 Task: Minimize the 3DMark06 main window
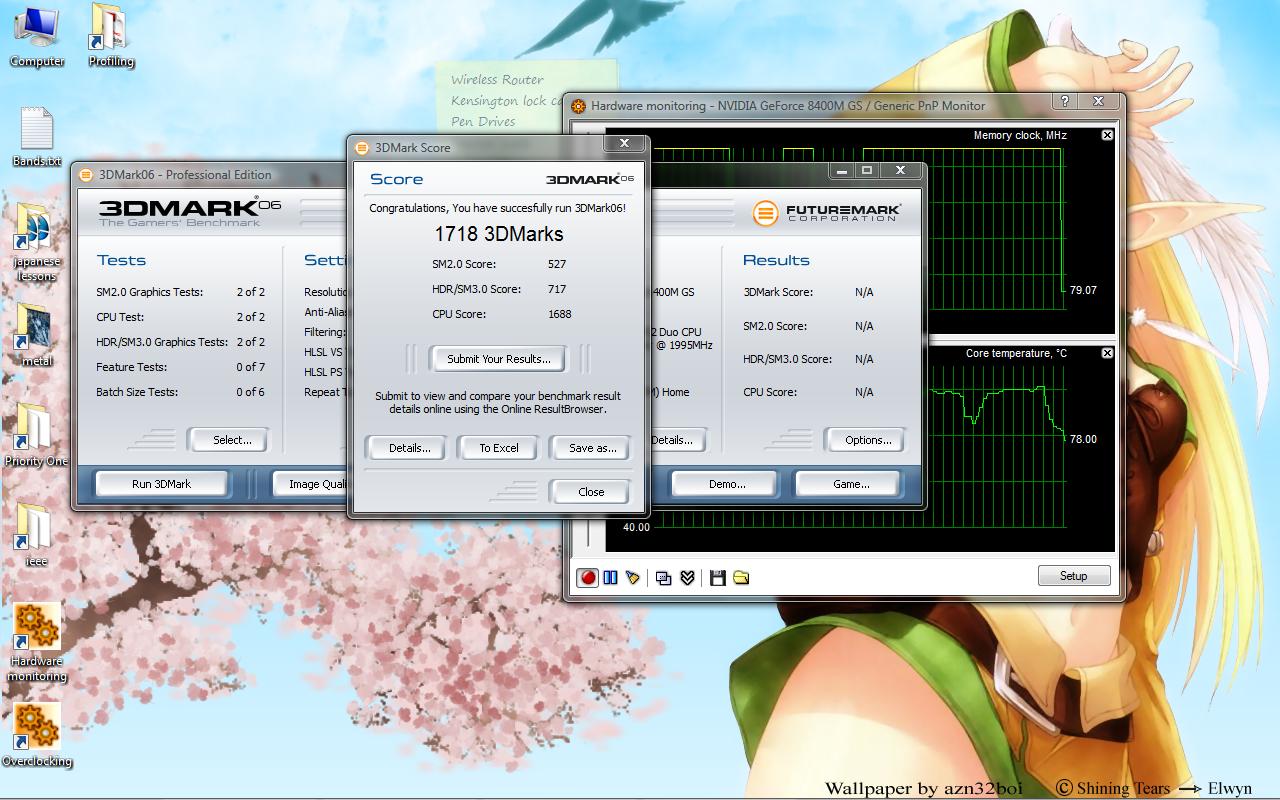point(843,170)
